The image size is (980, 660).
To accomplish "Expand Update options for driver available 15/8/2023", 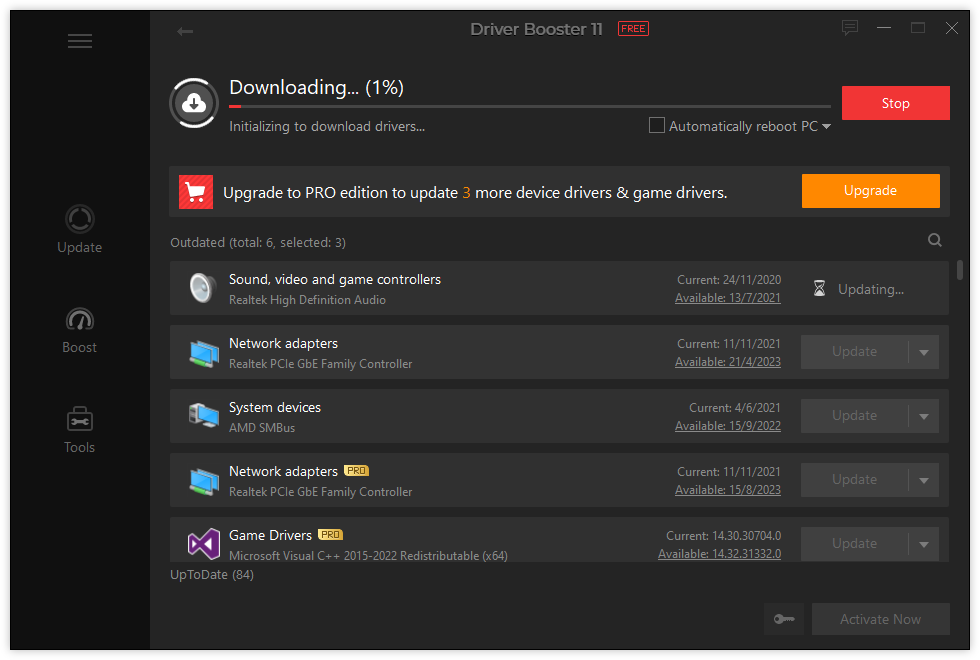I will 924,480.
